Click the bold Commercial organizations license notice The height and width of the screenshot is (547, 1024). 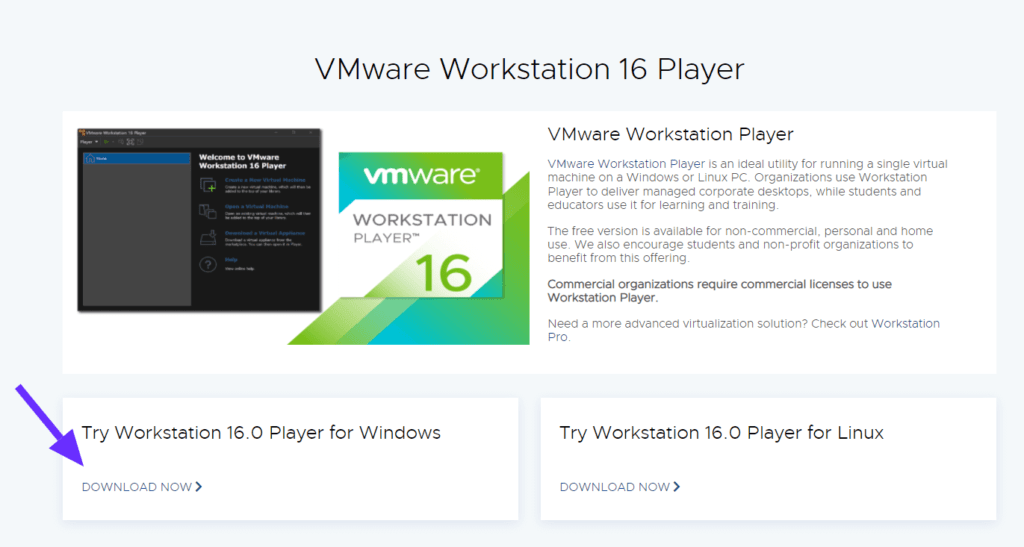click(x=719, y=290)
